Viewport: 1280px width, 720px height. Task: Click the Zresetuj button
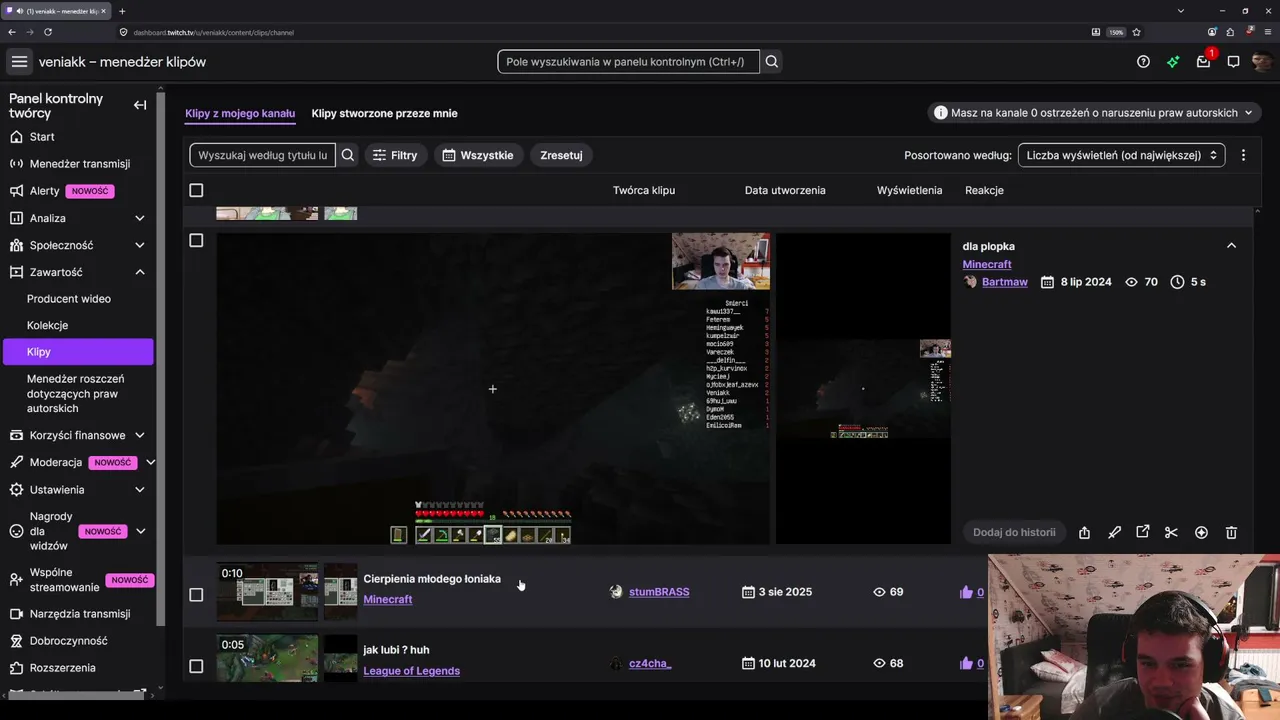coord(561,155)
